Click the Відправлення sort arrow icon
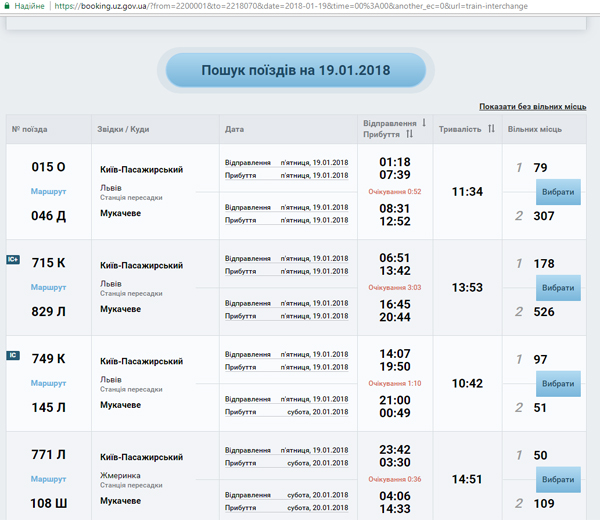This screenshot has width=600, height=520. [x=424, y=123]
